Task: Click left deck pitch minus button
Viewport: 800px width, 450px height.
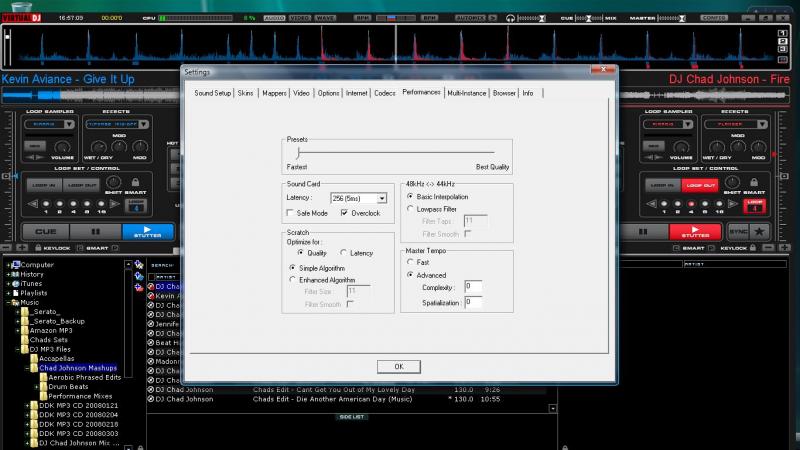Action: pos(6,248)
